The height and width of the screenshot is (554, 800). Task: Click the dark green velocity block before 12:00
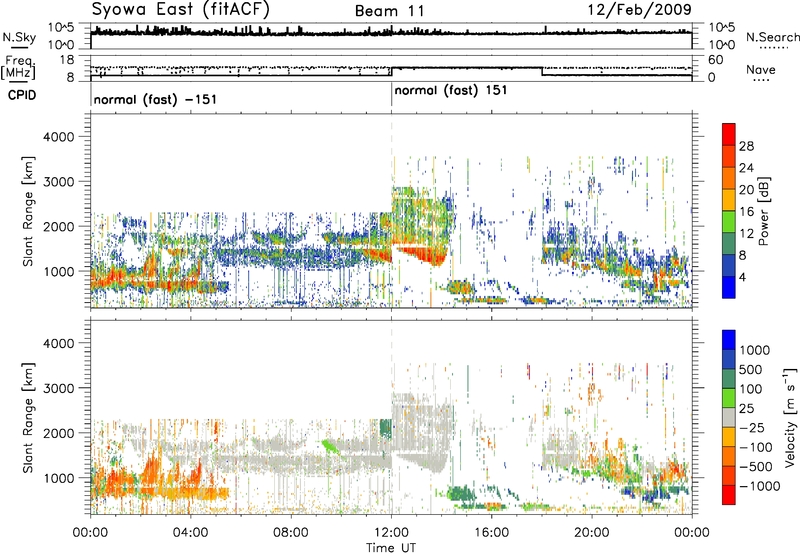[x=386, y=429]
